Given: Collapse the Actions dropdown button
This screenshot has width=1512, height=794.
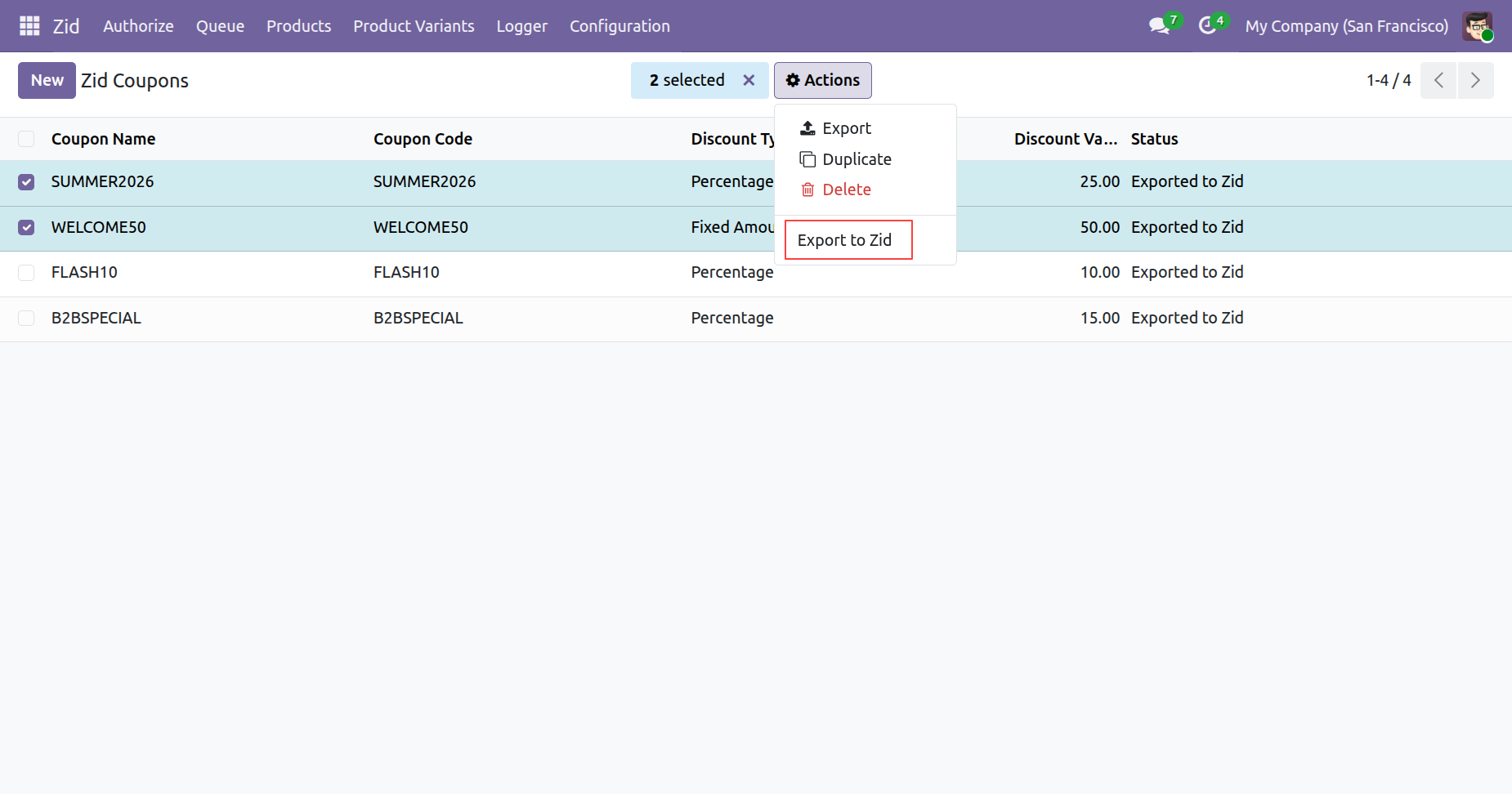Looking at the screenshot, I should pyautogui.click(x=823, y=80).
